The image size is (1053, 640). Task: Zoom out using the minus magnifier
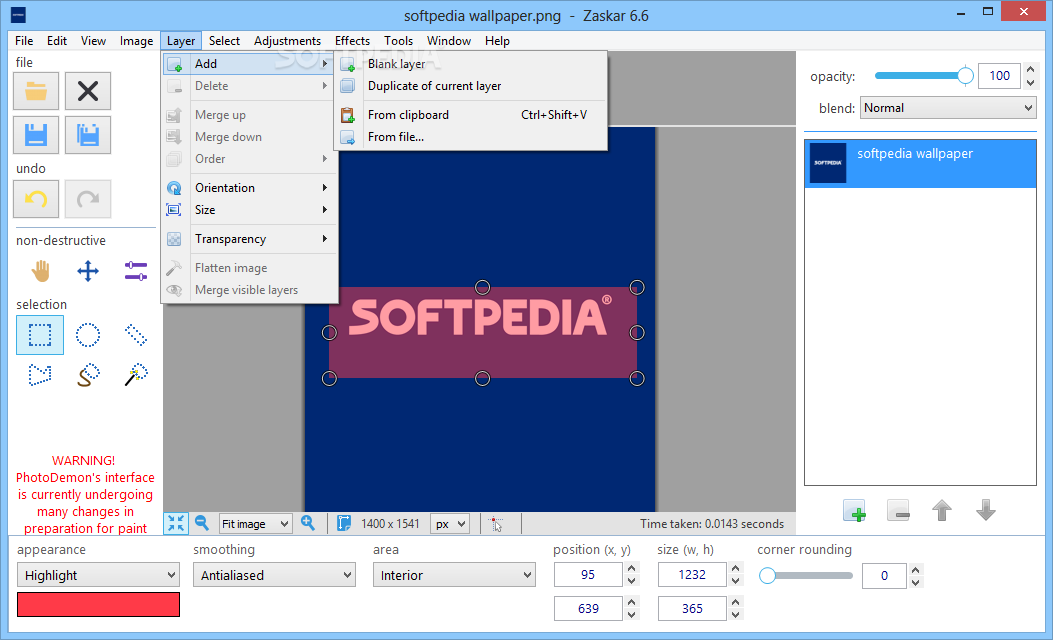201,522
